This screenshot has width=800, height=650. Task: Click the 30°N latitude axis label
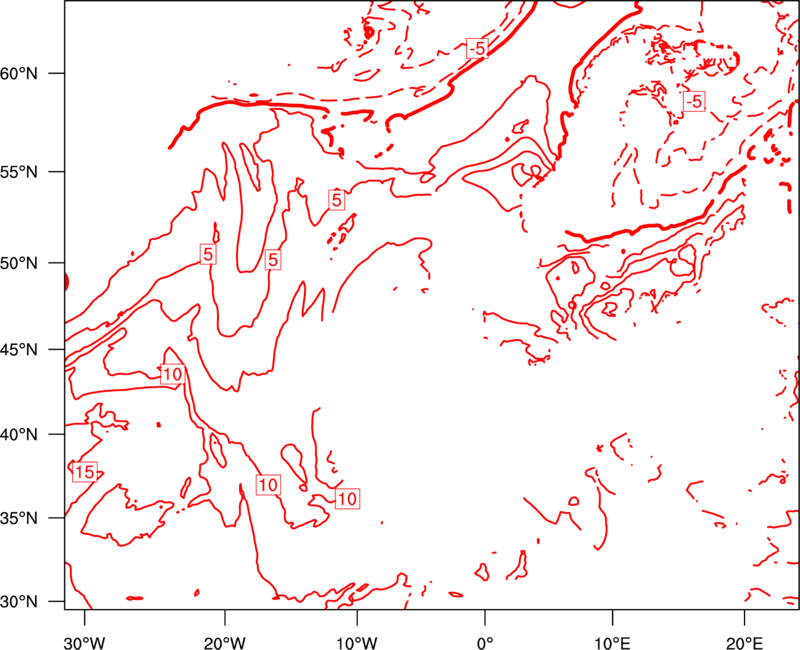coord(19,602)
